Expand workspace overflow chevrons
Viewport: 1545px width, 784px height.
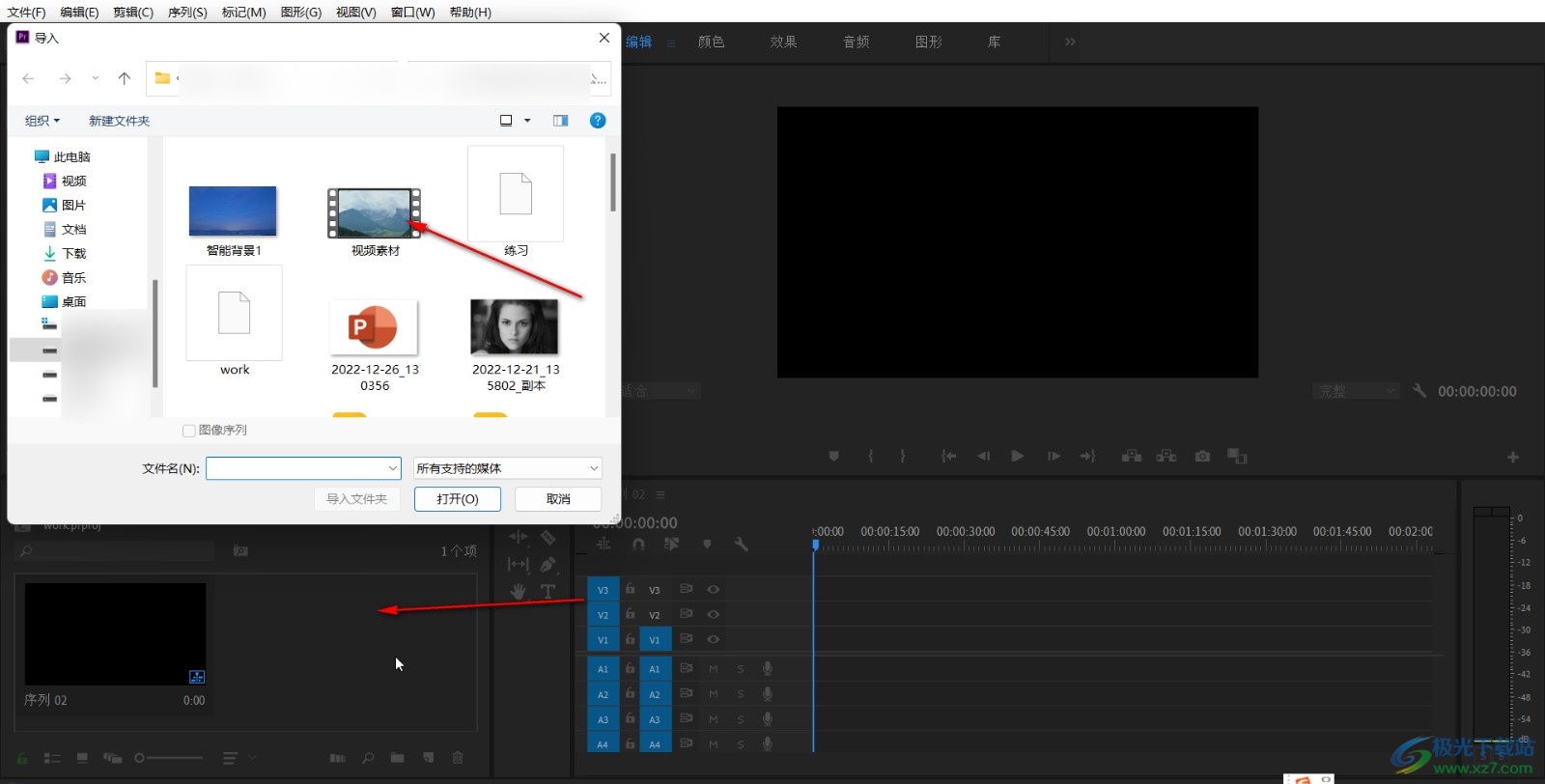pyautogui.click(x=1070, y=42)
